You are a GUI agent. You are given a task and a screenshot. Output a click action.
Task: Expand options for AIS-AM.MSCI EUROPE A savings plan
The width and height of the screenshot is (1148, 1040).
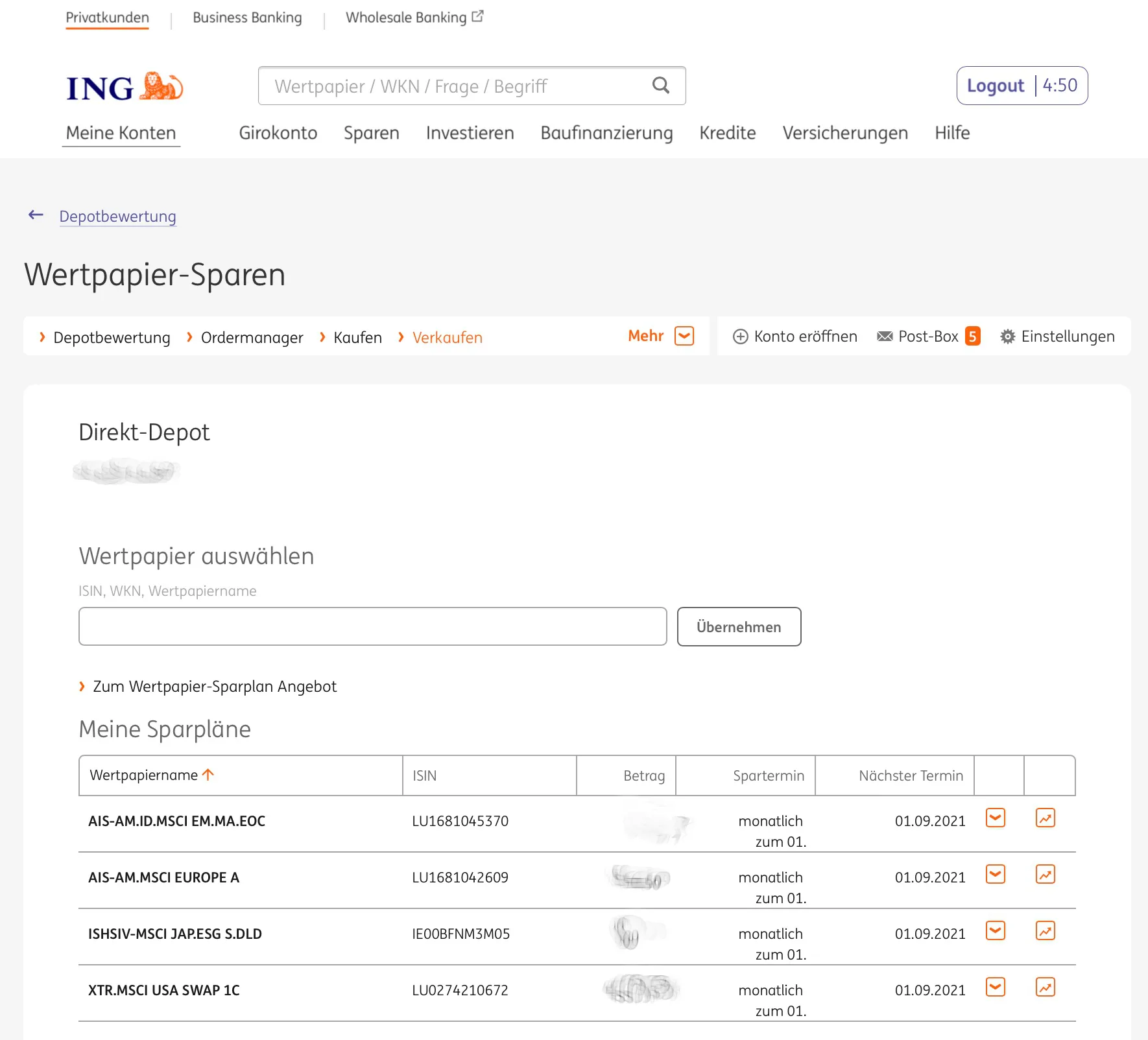point(996,875)
